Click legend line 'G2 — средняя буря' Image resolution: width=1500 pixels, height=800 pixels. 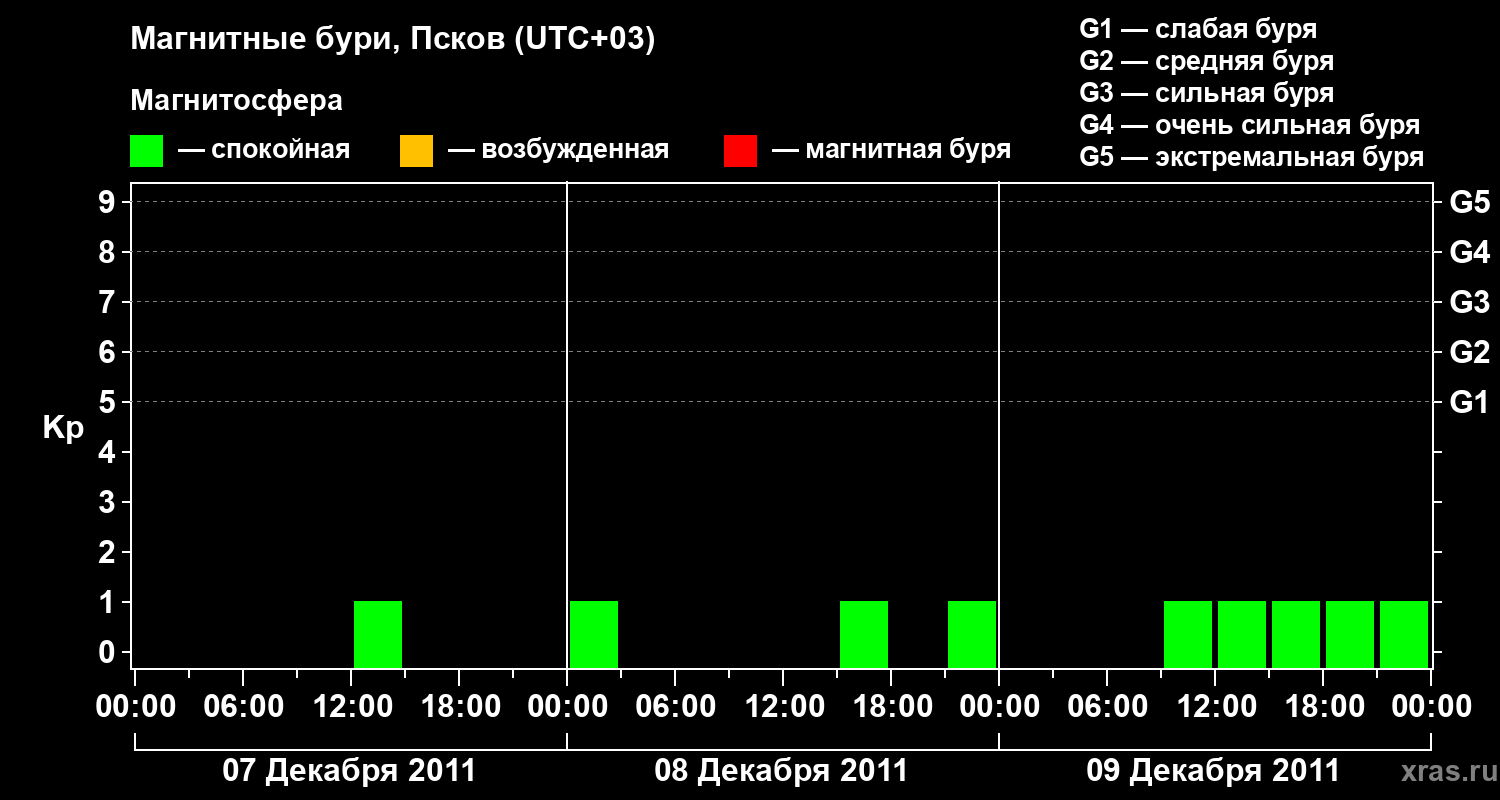point(1206,60)
